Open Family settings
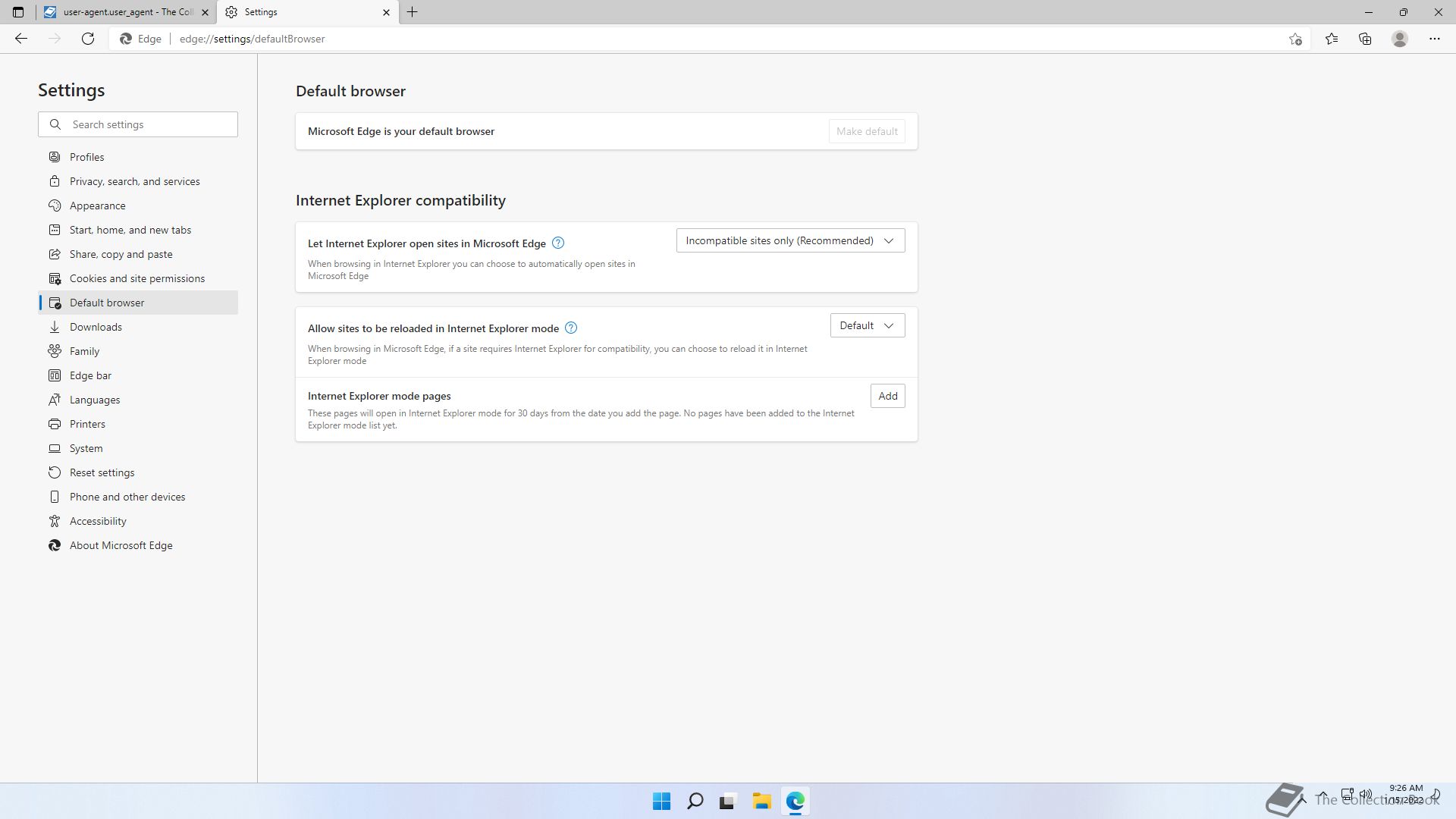1456x819 pixels. pyautogui.click(x=138, y=351)
